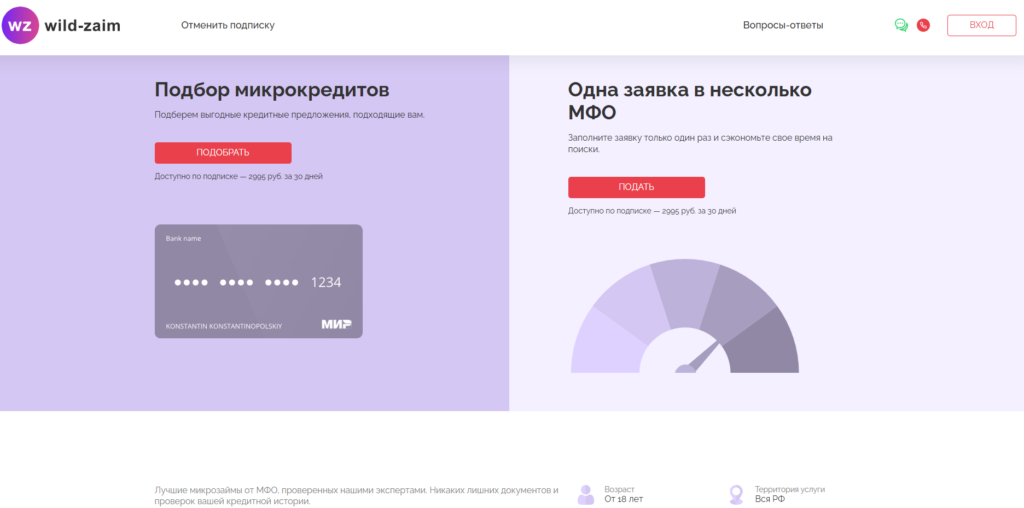
Task: Click cardholder name KONSTANTIN KONSTANTINOPOLSKIY
Action: (x=224, y=326)
